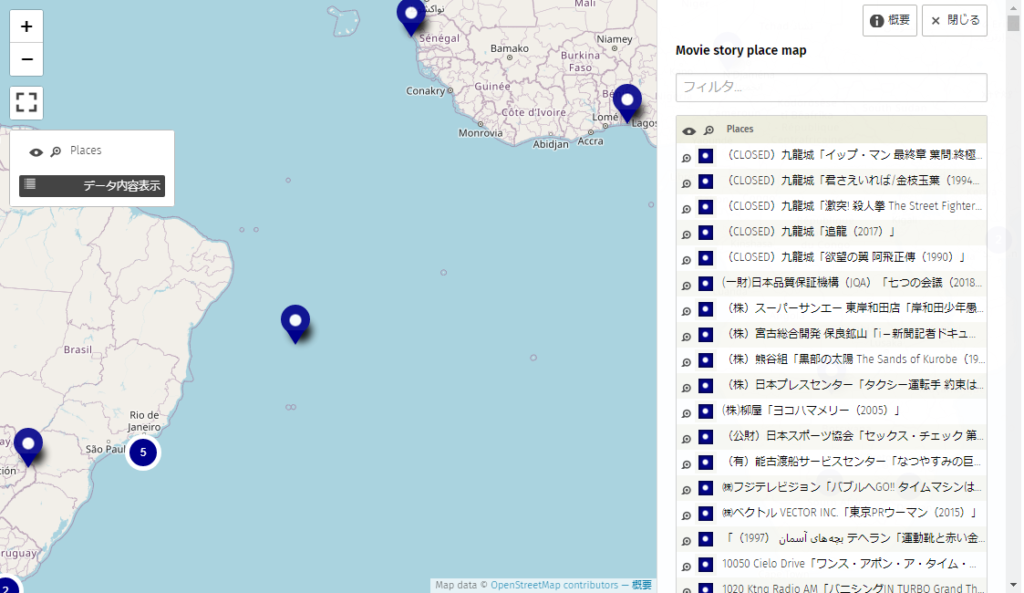Enter fullscreen map view

click(x=26, y=102)
